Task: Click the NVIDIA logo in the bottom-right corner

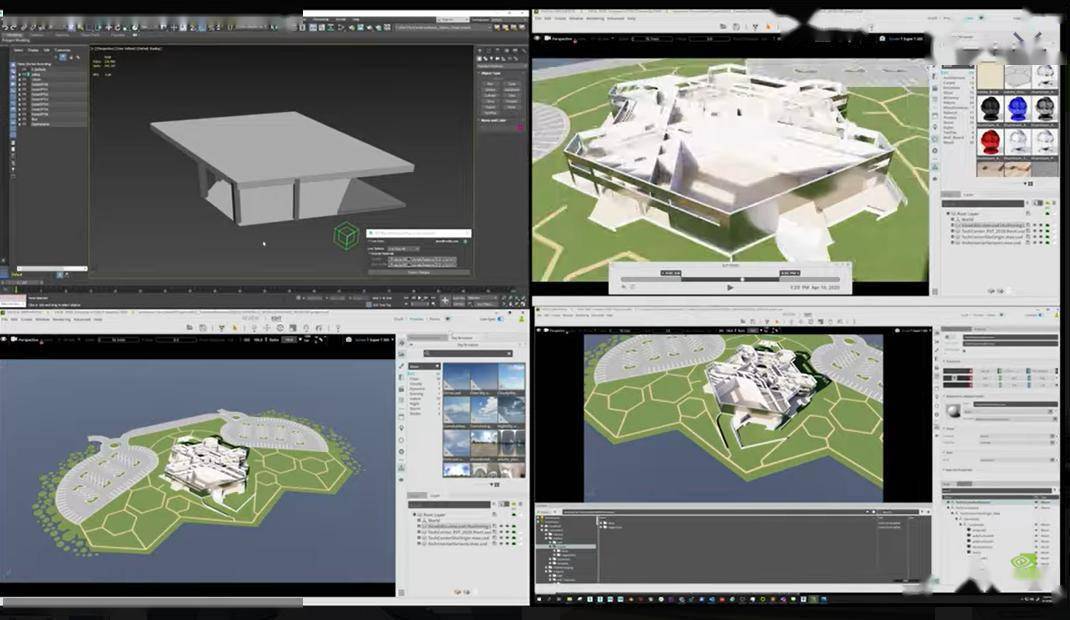Action: [1023, 562]
